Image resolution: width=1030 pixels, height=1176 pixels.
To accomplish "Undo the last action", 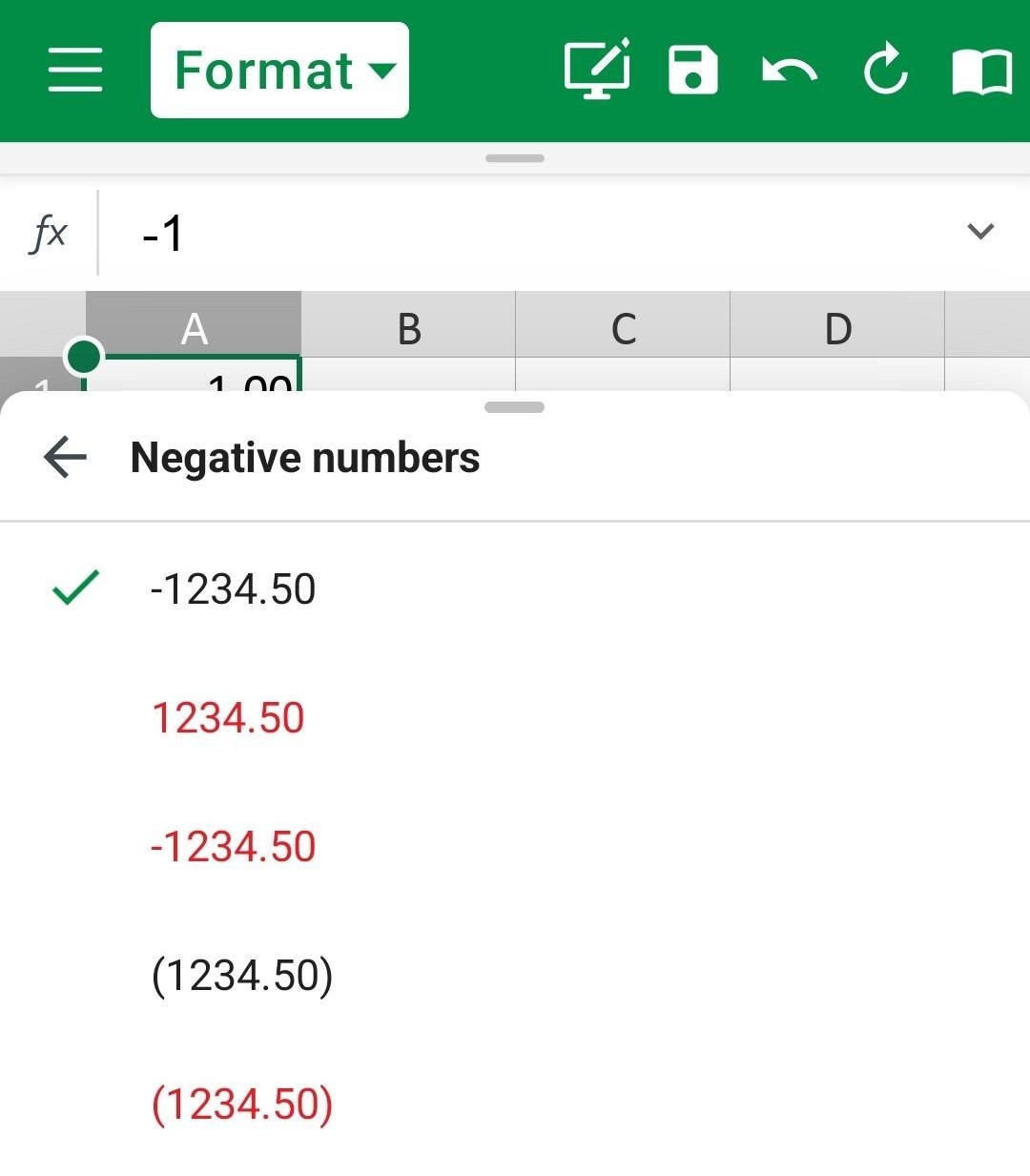I will tap(790, 71).
